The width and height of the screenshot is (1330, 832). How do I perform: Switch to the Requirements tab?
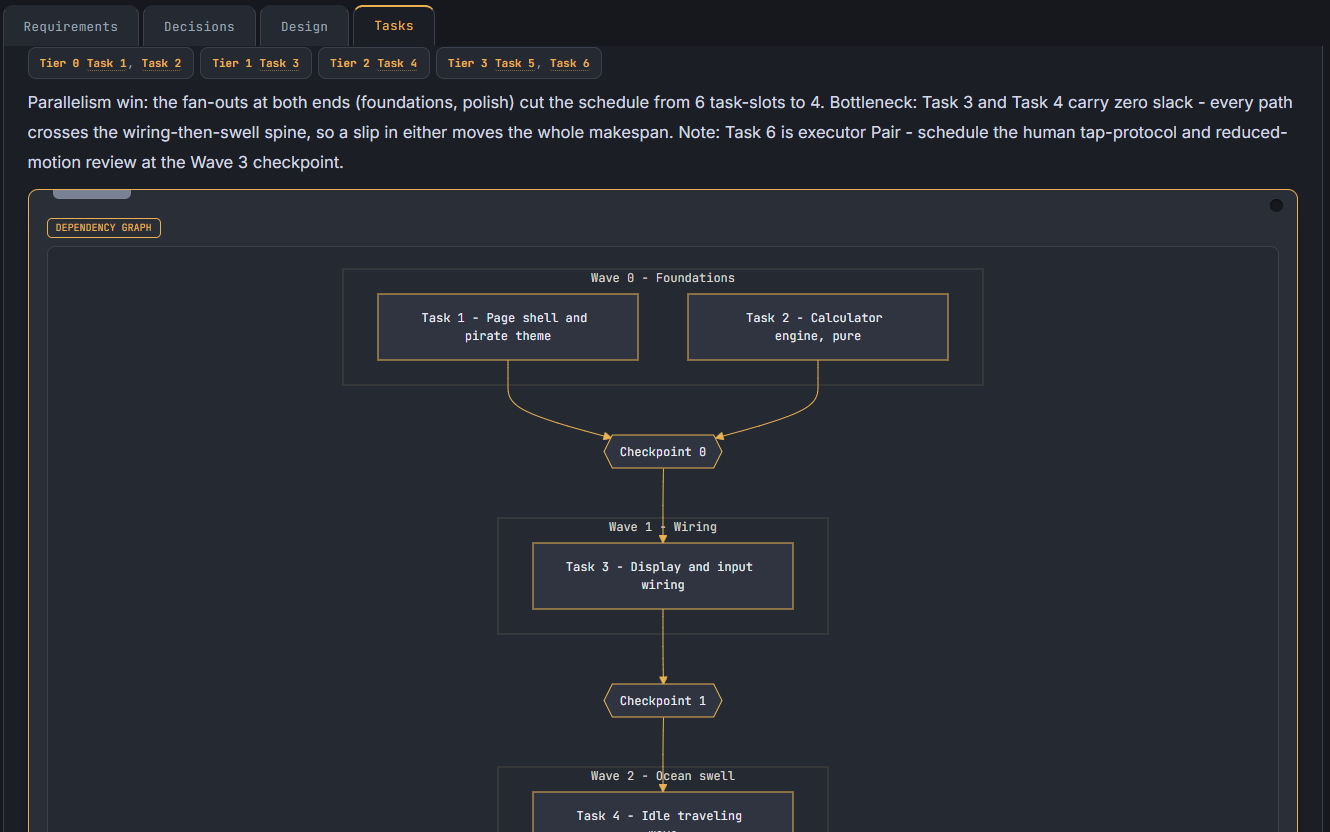pyautogui.click(x=70, y=26)
